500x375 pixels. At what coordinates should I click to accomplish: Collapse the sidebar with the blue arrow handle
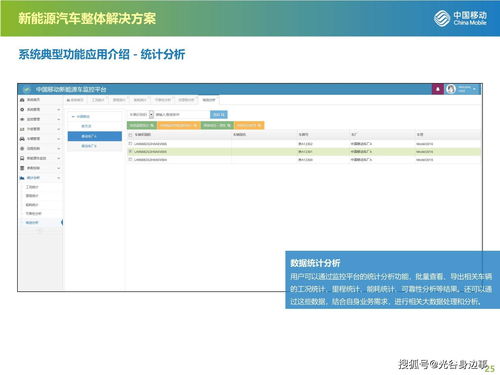pyautogui.click(x=62, y=222)
